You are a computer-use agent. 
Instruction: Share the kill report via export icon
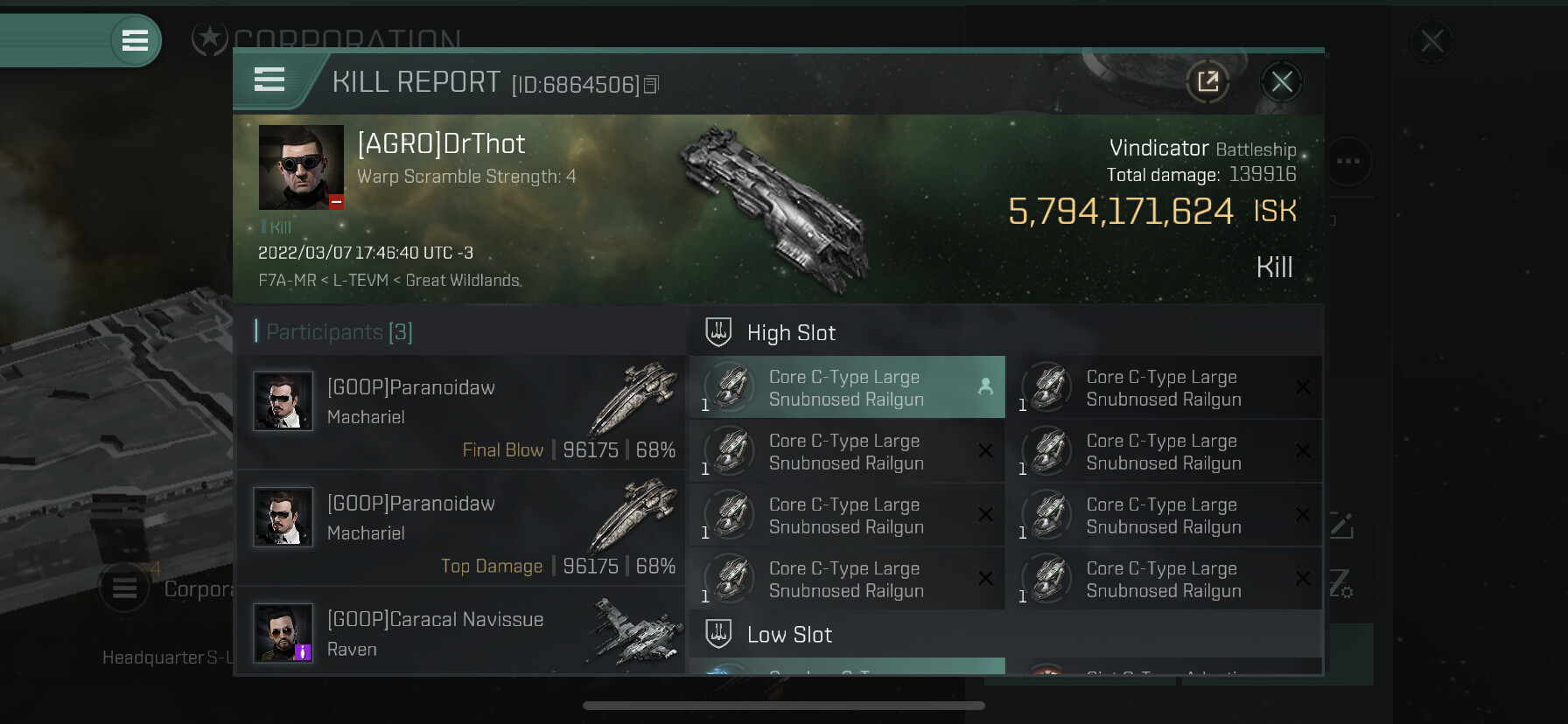[x=1207, y=82]
